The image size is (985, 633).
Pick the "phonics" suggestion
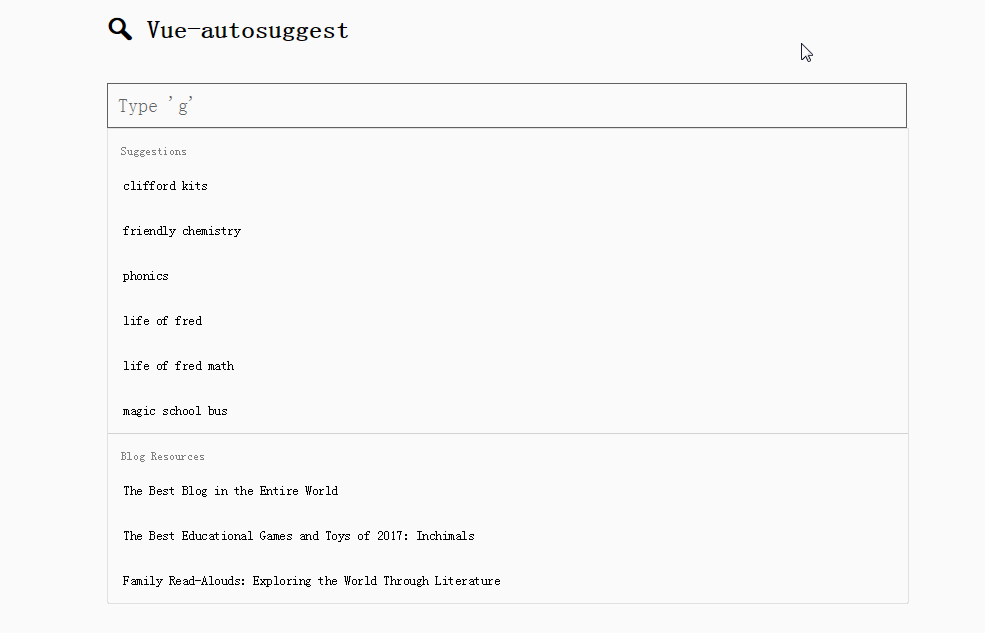pyautogui.click(x=146, y=276)
